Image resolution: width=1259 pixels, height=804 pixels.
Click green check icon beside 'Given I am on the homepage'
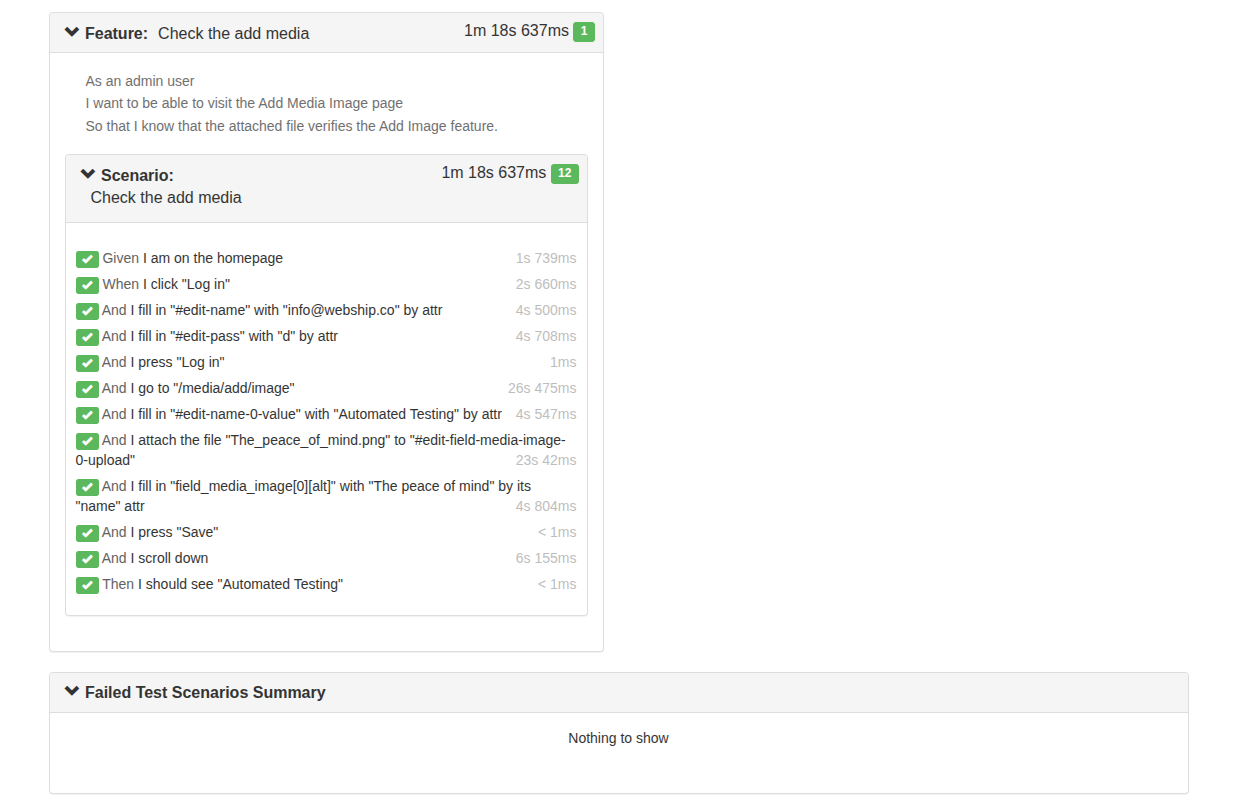click(87, 259)
